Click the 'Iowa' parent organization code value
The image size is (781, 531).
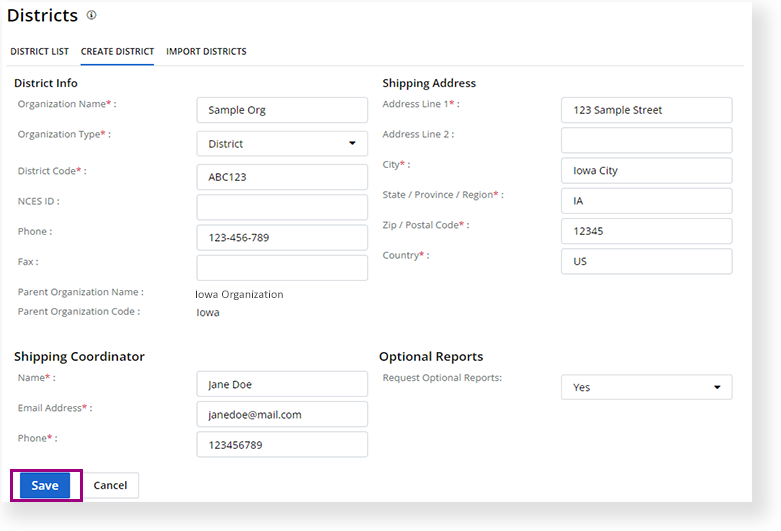click(x=208, y=312)
